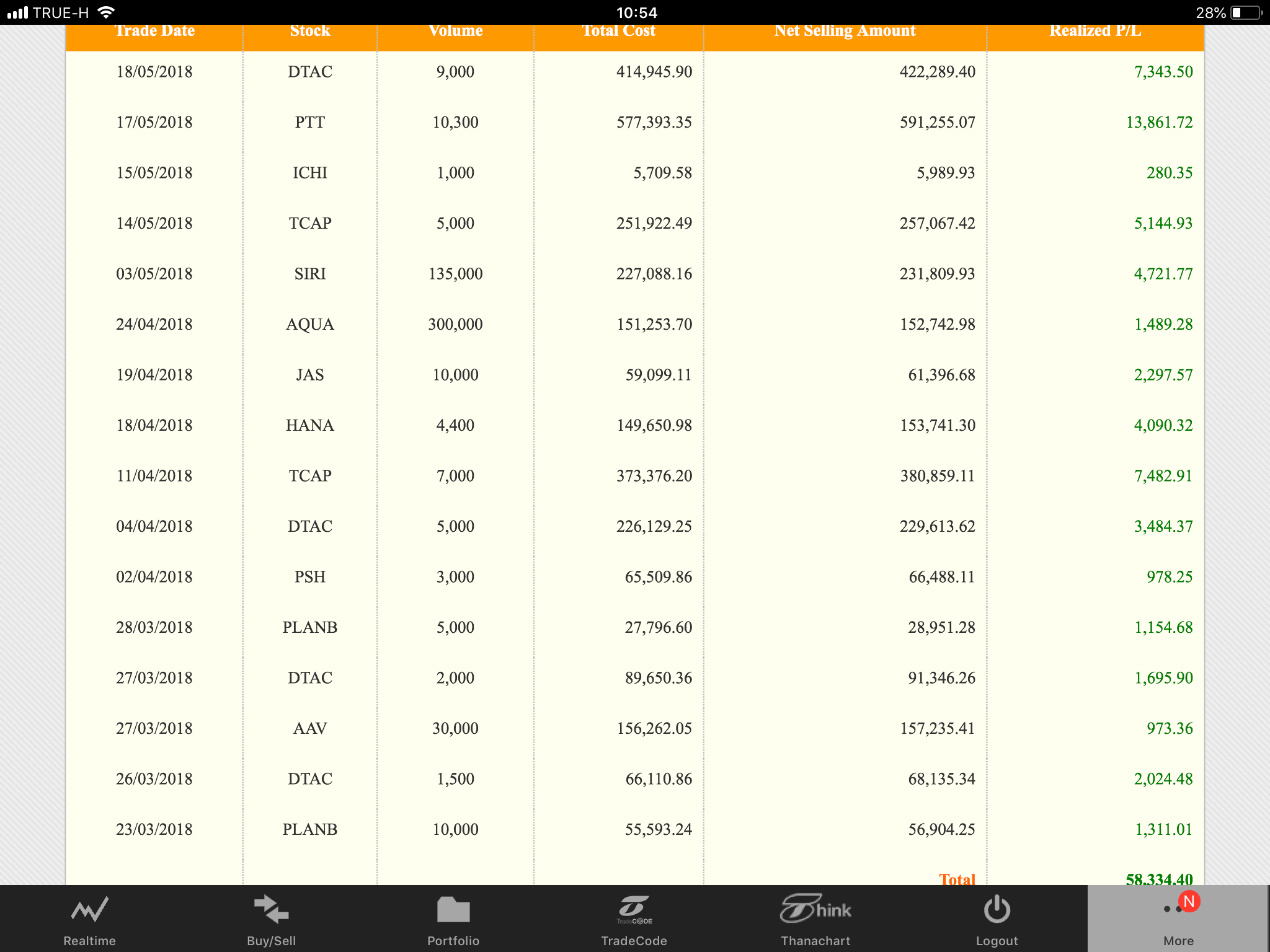The image size is (1270, 952).
Task: Tap the SIRI volume 135,000 cell
Action: click(455, 274)
